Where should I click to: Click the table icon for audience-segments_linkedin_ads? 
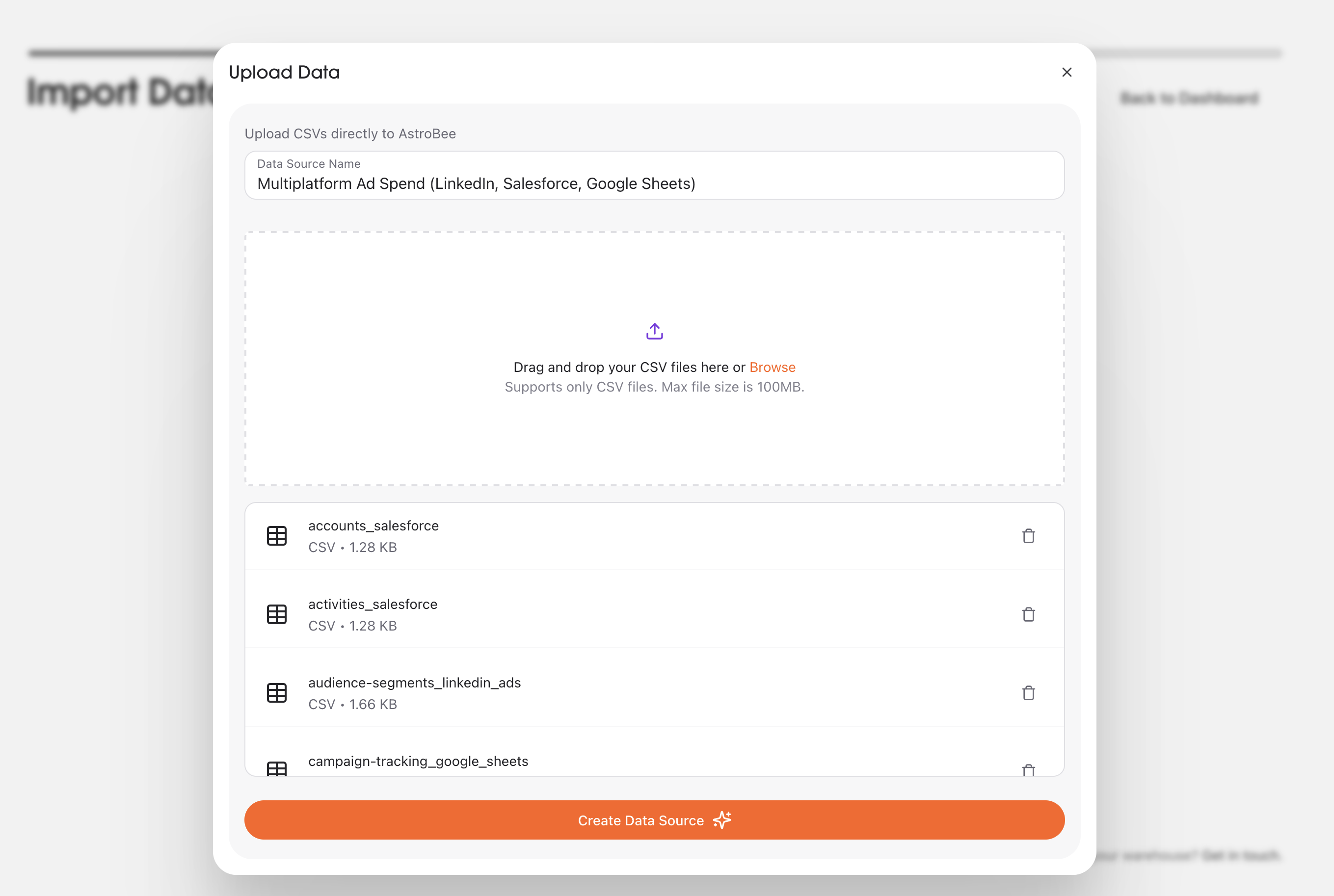(277, 692)
